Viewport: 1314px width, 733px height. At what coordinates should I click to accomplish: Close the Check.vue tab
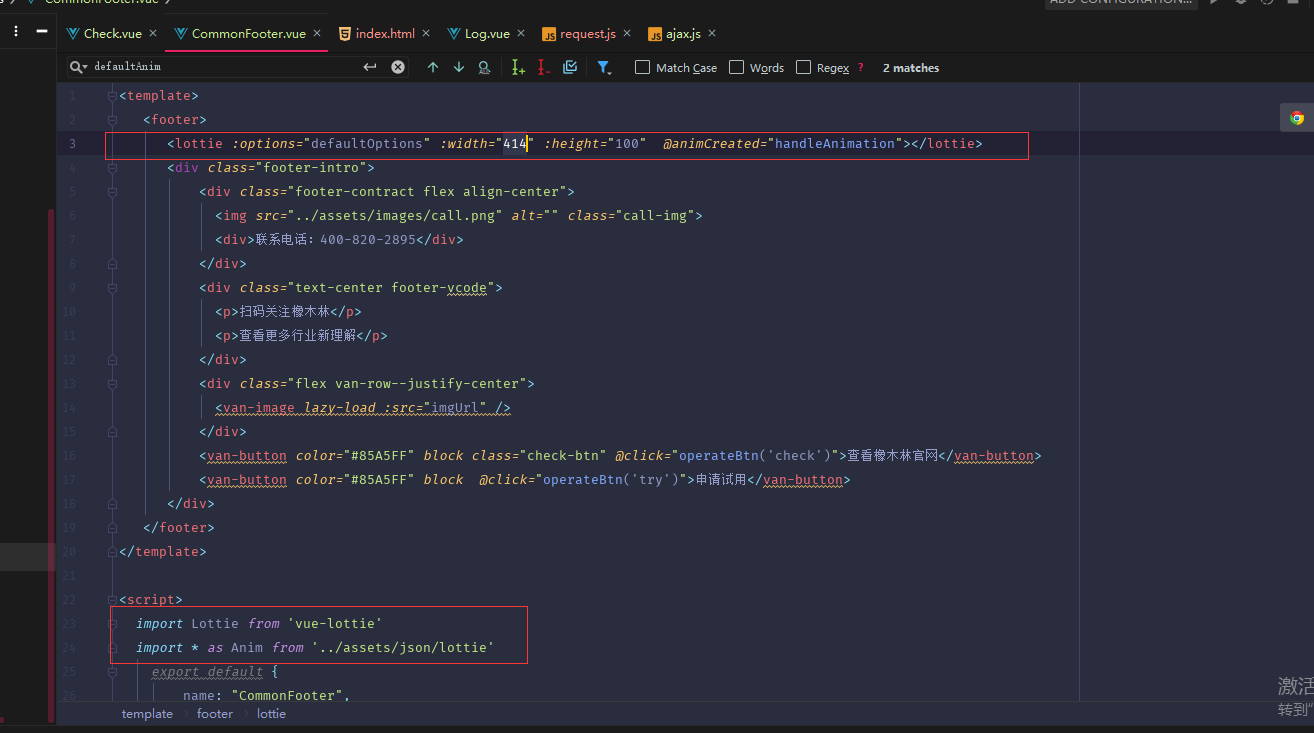point(153,33)
